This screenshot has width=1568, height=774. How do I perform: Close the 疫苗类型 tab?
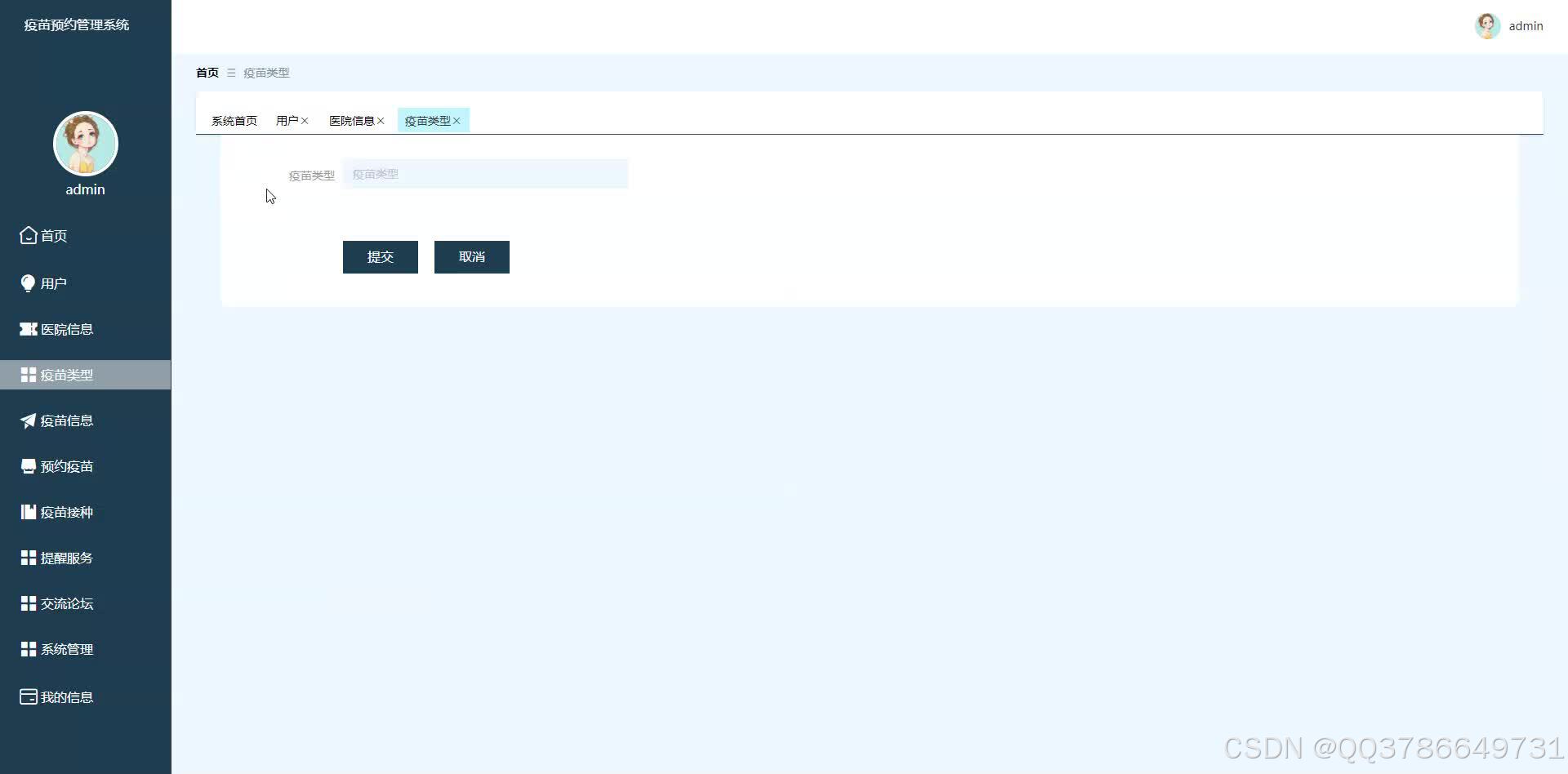(x=457, y=121)
